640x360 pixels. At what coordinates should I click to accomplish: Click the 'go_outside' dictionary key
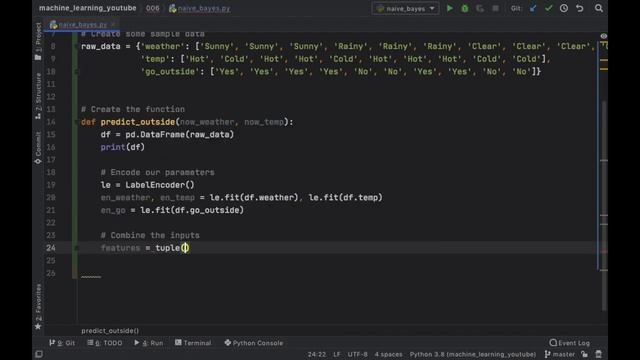(x=170, y=72)
